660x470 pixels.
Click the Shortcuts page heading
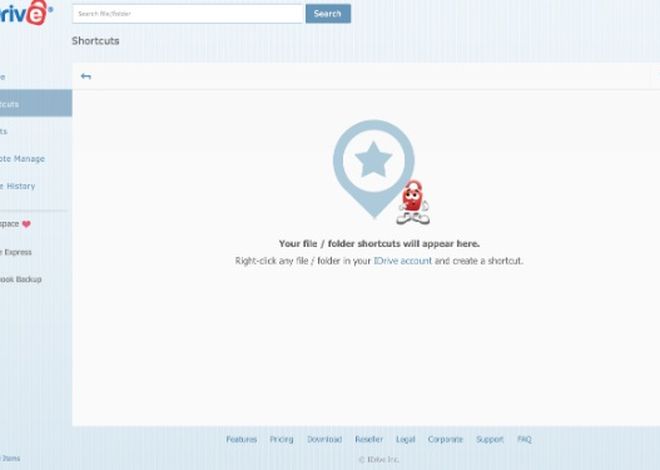pos(96,41)
